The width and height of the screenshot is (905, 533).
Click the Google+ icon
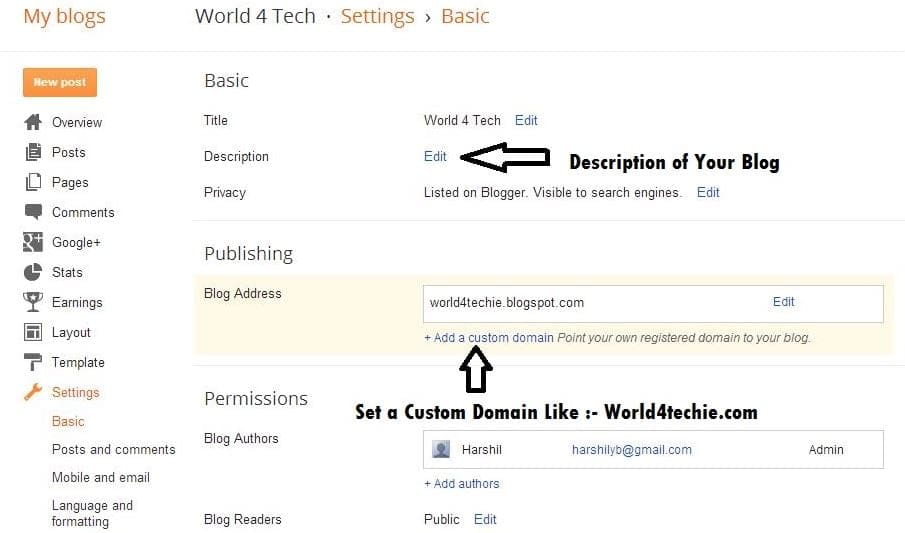click(x=33, y=242)
